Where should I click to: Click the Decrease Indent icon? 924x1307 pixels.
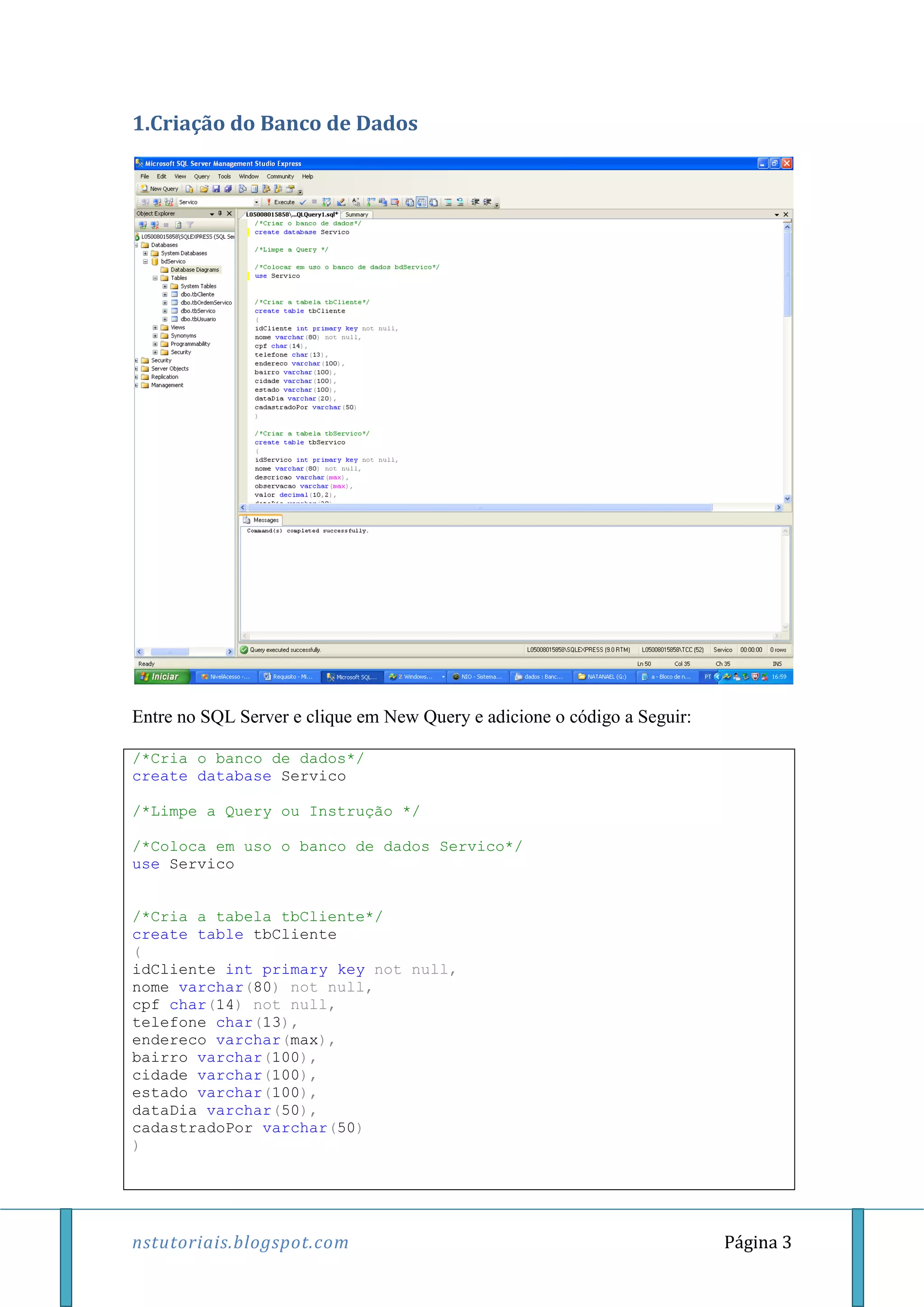[x=475, y=202]
